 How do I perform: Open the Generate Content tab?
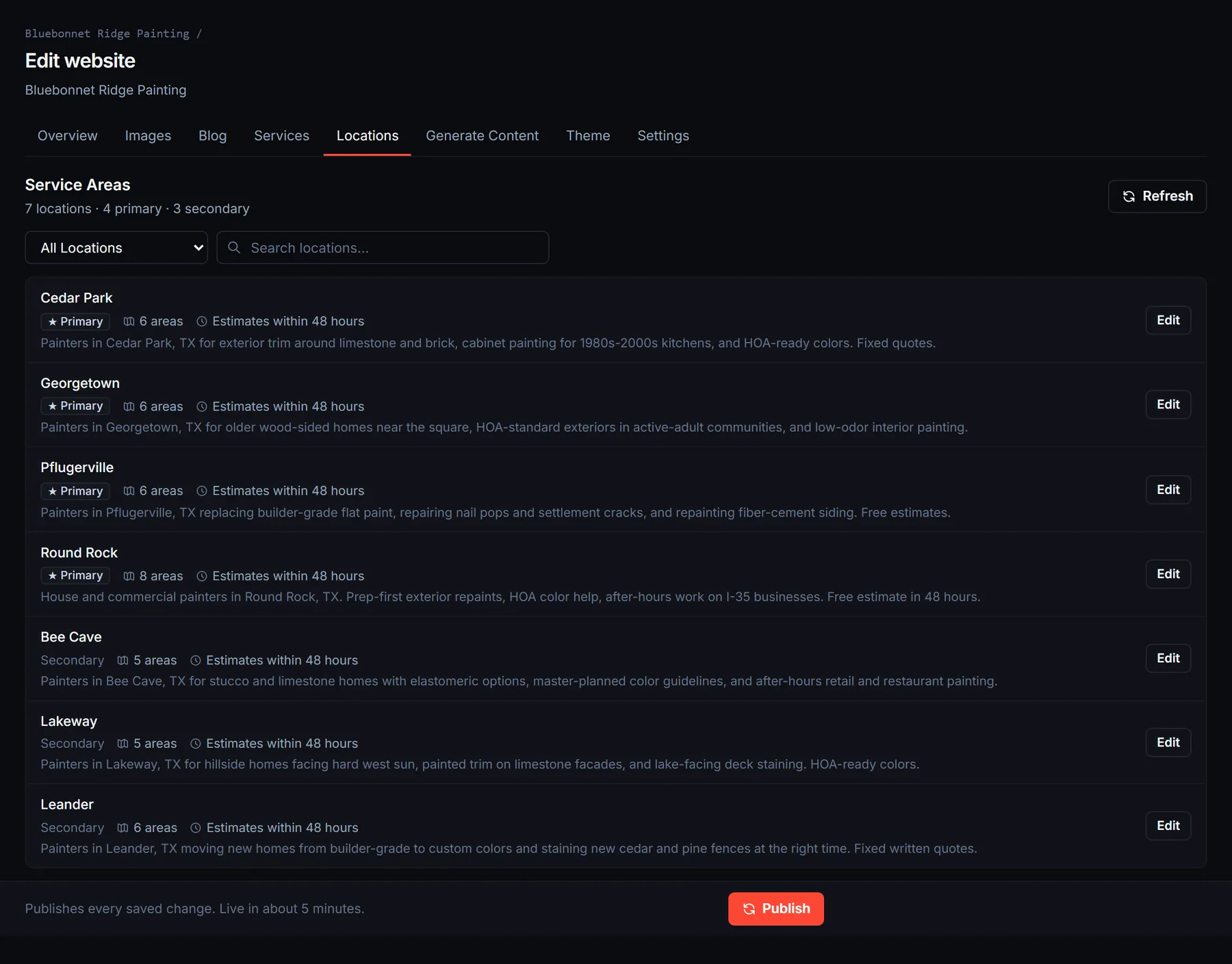pos(482,135)
